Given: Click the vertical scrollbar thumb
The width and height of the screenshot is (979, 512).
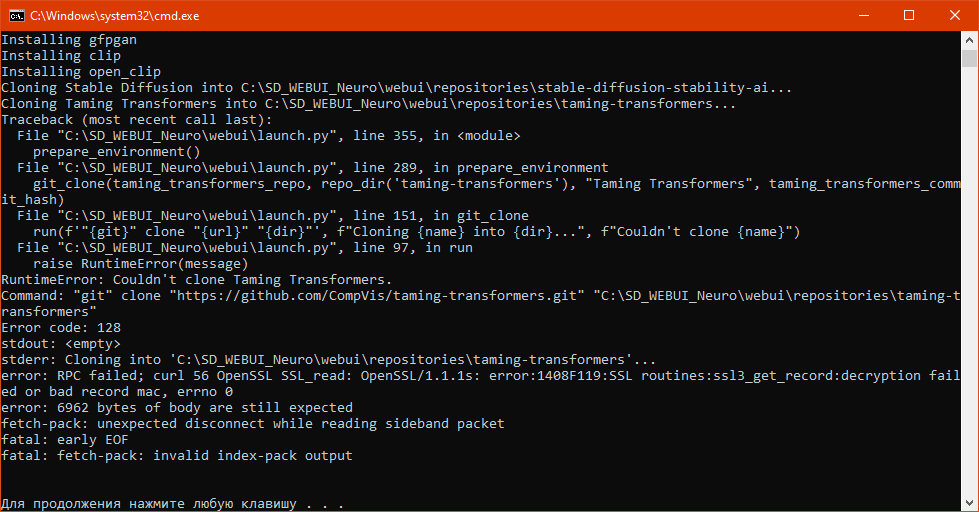Looking at the screenshot, I should (969, 58).
